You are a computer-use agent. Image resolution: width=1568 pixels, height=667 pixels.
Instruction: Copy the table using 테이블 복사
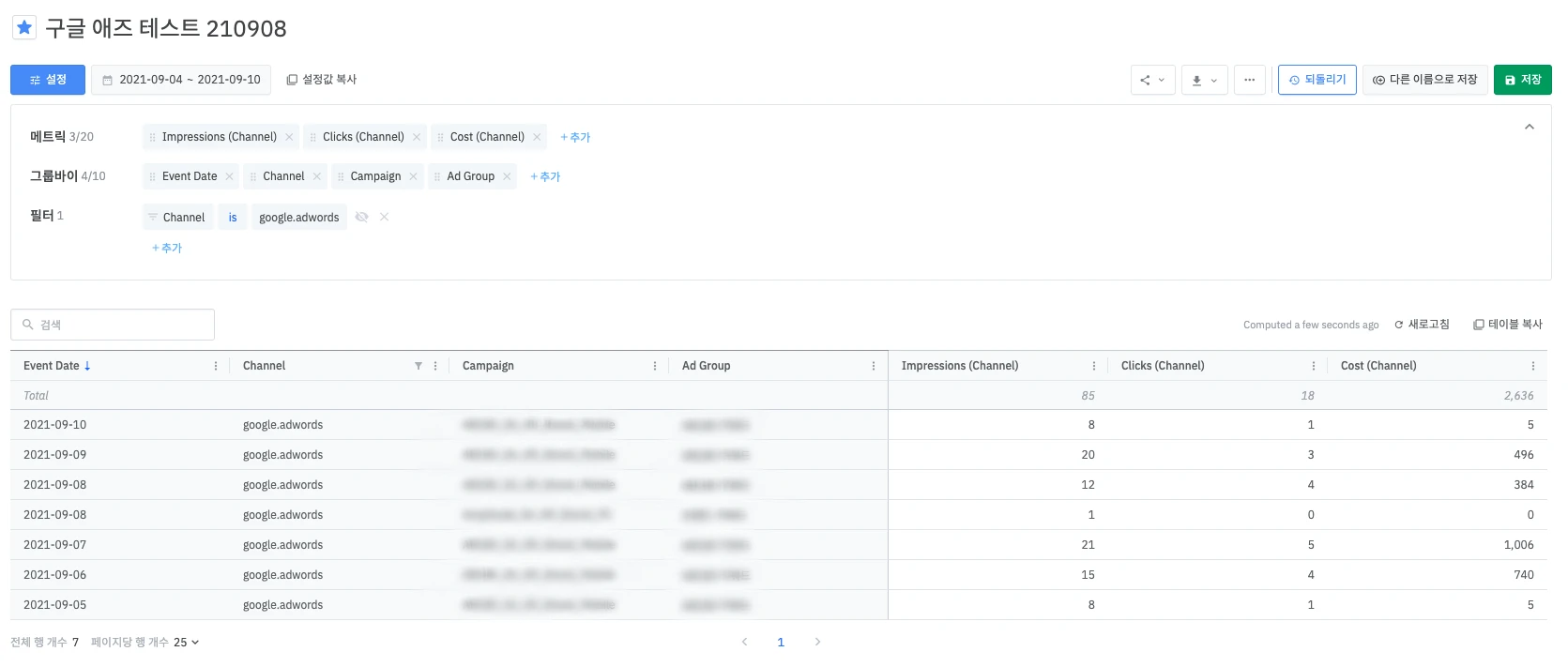point(1507,325)
